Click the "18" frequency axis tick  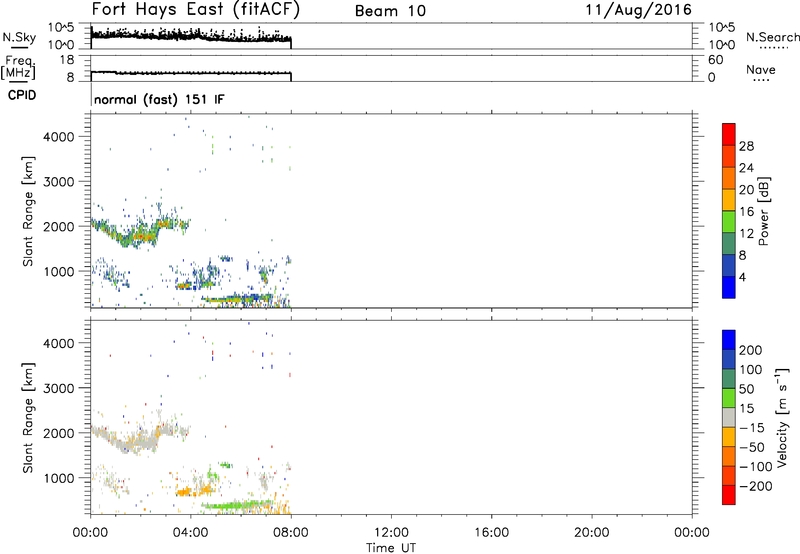point(67,60)
